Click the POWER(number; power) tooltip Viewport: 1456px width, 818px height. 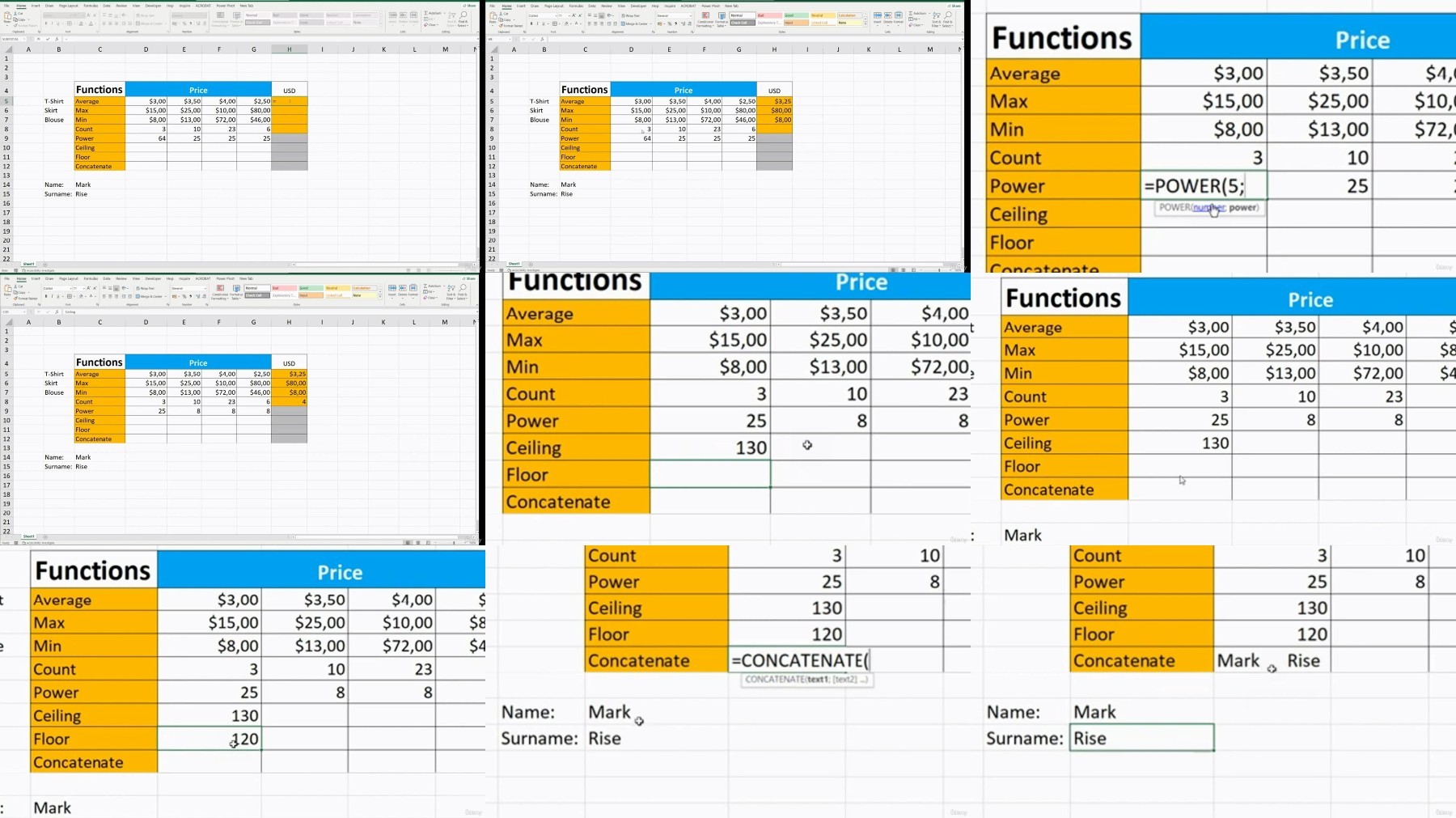click(1208, 208)
